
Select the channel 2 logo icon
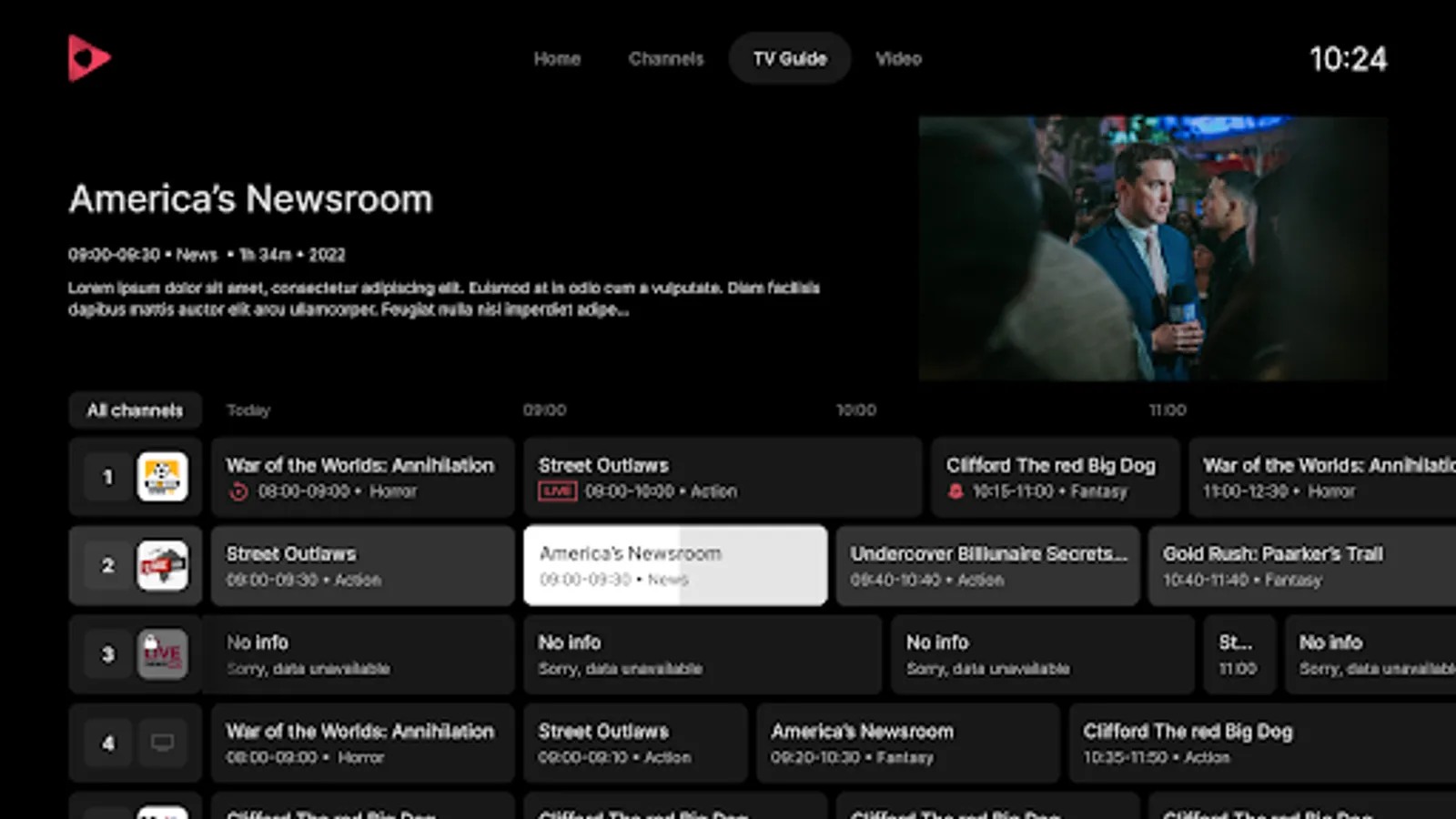click(162, 565)
